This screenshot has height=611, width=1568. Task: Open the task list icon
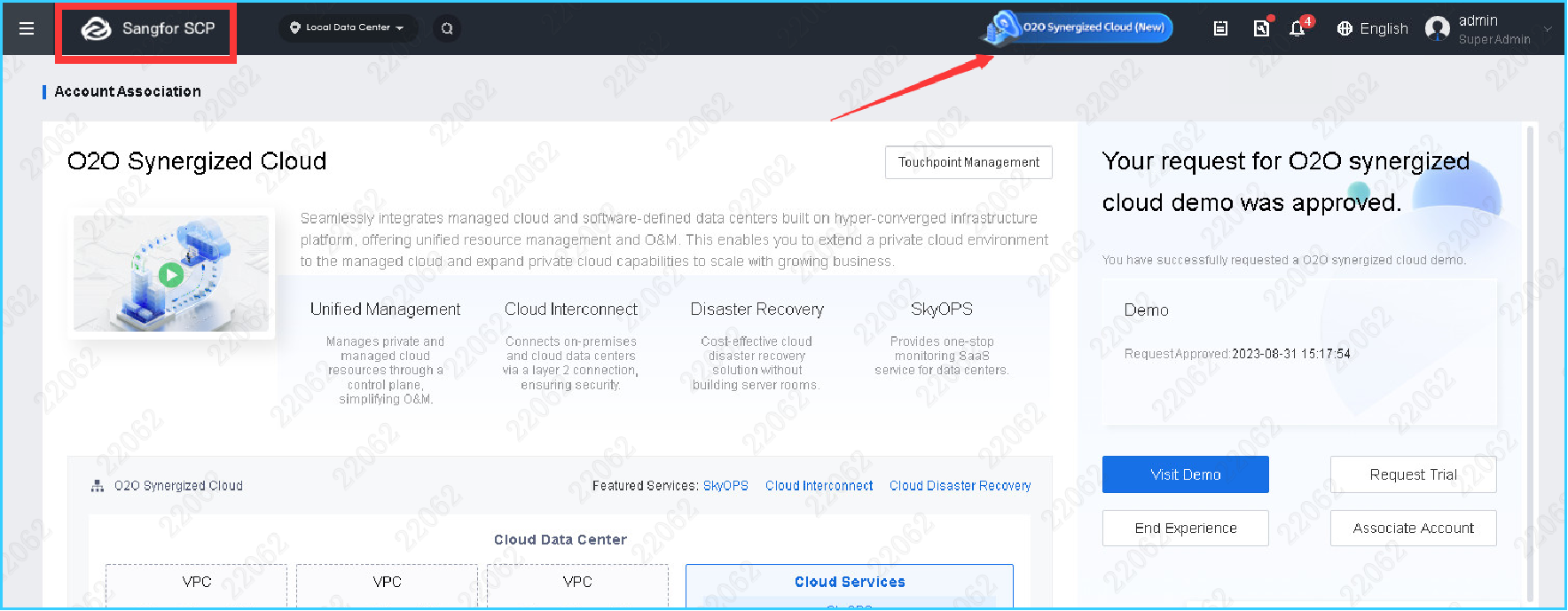1220,28
